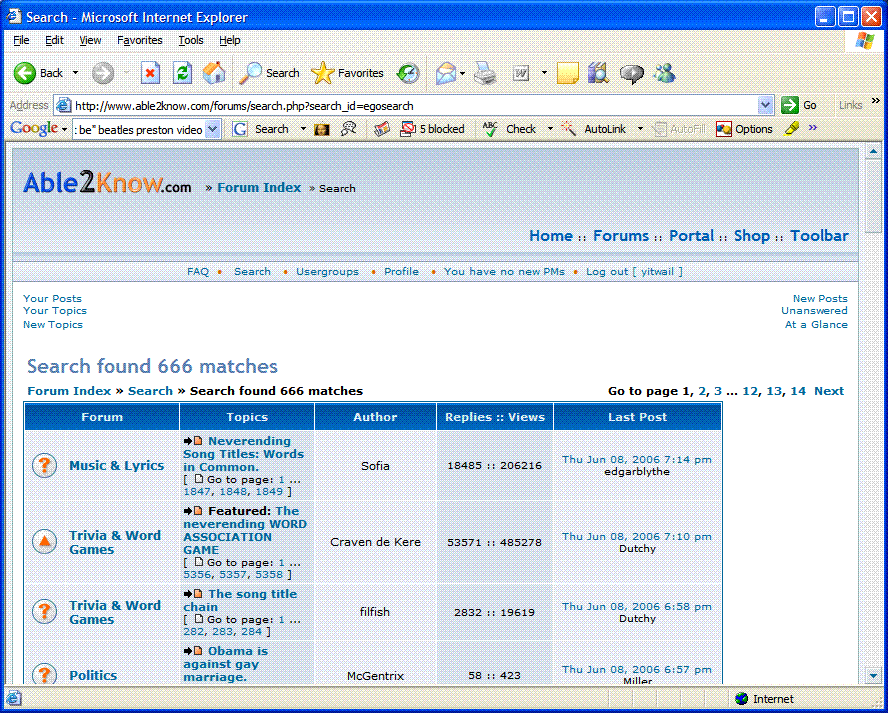The width and height of the screenshot is (888, 713).
Task: Click the Google toolbar image search icon
Action: coord(322,129)
